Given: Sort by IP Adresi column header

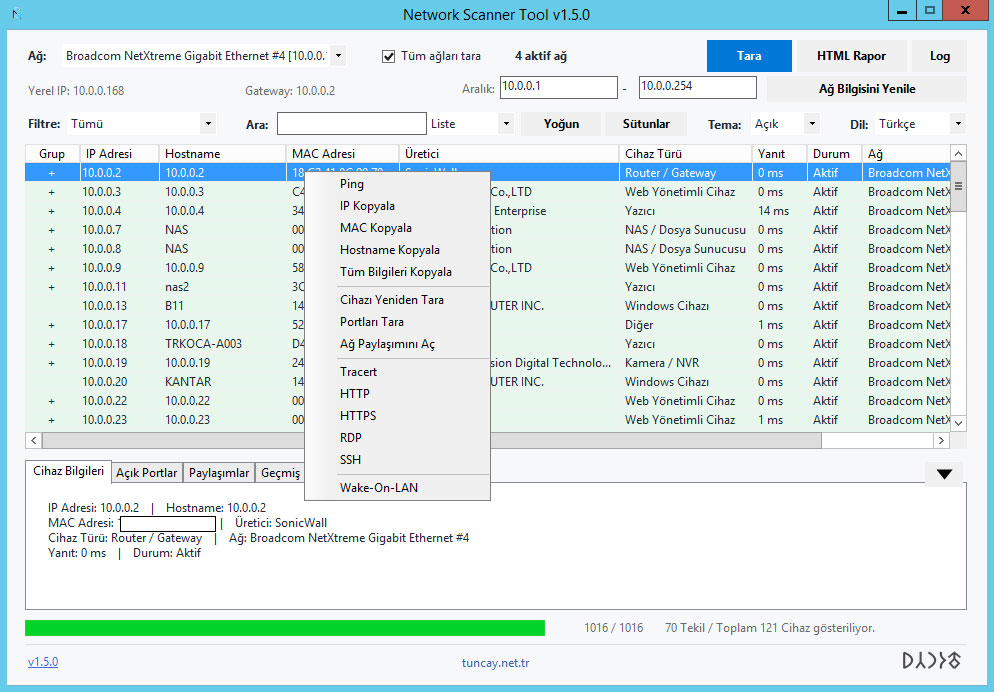Looking at the screenshot, I should click(x=119, y=153).
